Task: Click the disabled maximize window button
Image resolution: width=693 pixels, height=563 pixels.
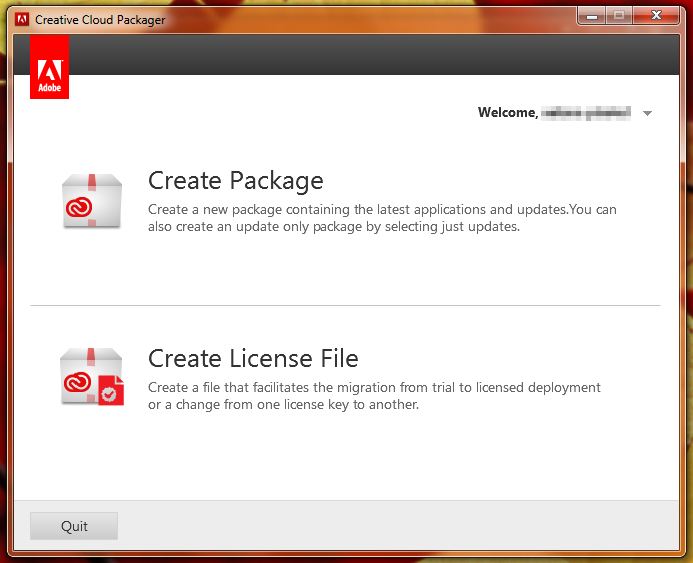Action: 620,16
